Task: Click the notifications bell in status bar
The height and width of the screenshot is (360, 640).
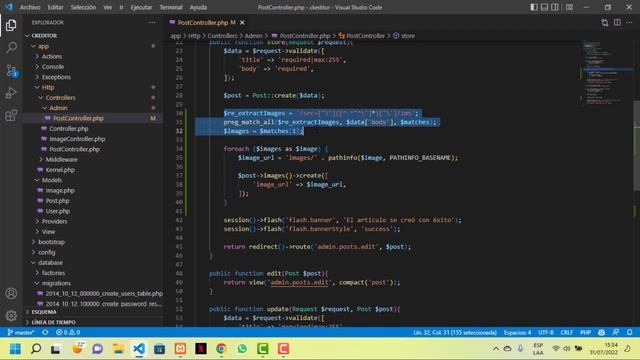Action: [629, 332]
